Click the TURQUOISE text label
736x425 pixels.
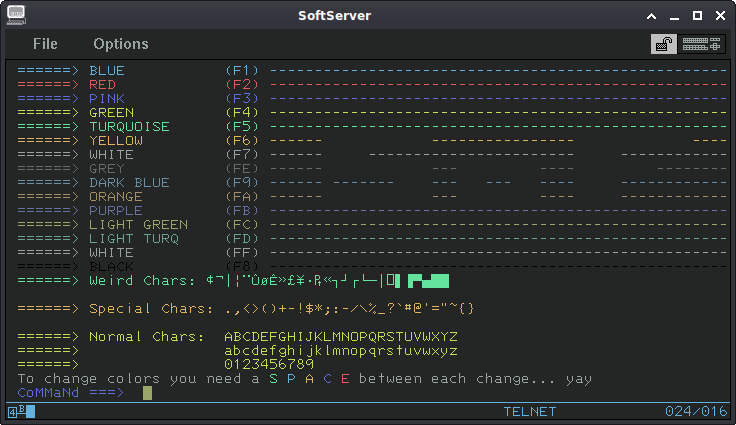coord(130,127)
